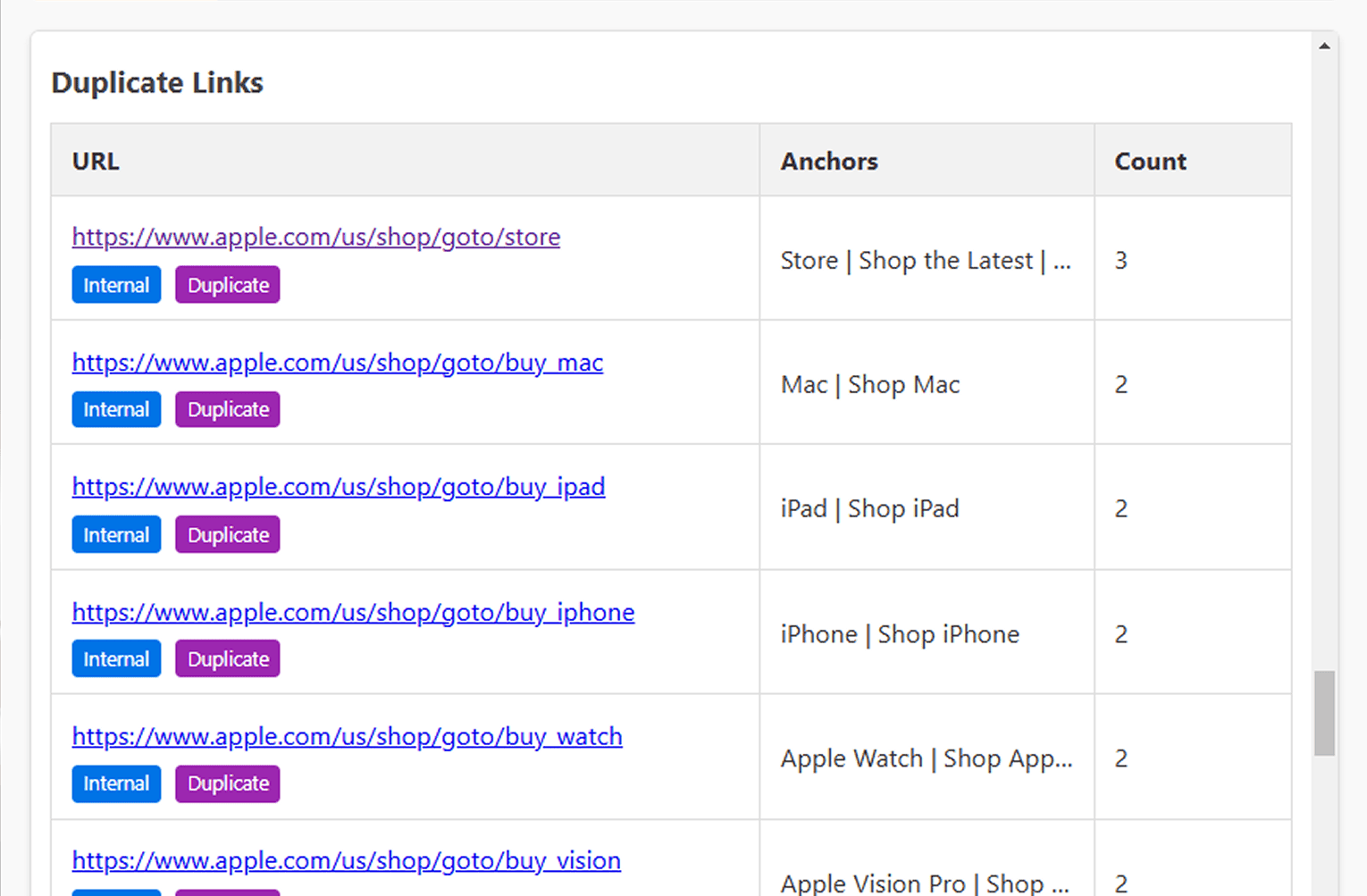The height and width of the screenshot is (896, 1367).
Task: Open the buy_iphone link
Action: coord(353,612)
